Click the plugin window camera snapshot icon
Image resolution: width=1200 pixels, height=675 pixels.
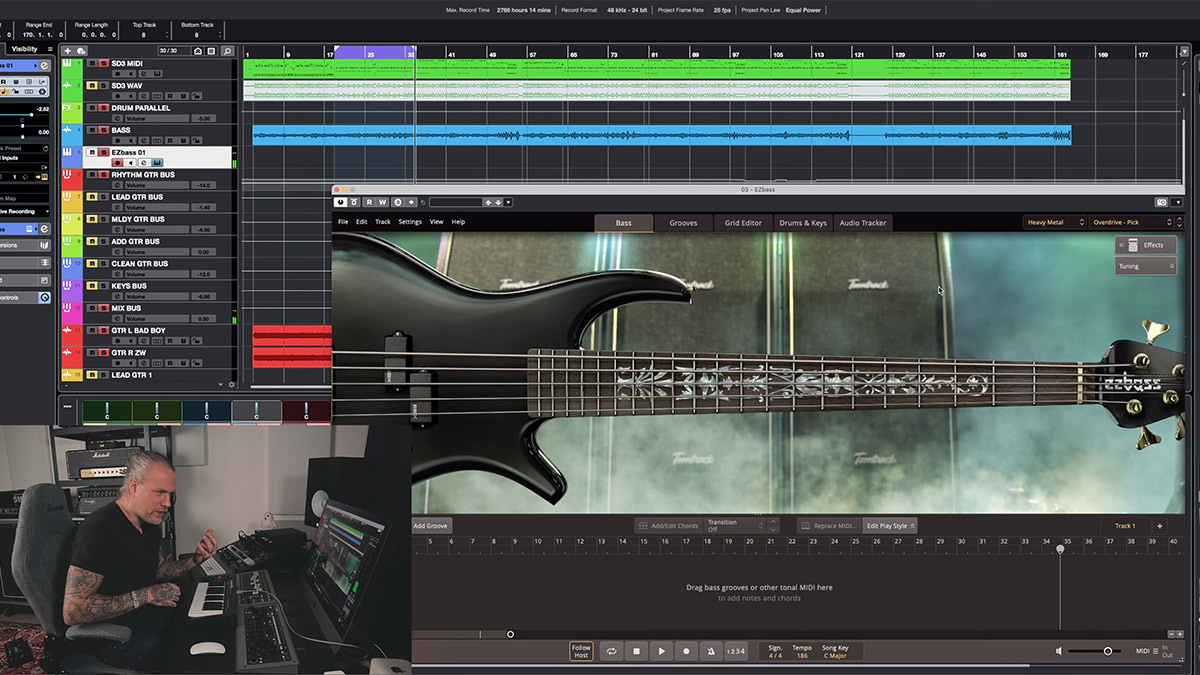[x=1161, y=202]
